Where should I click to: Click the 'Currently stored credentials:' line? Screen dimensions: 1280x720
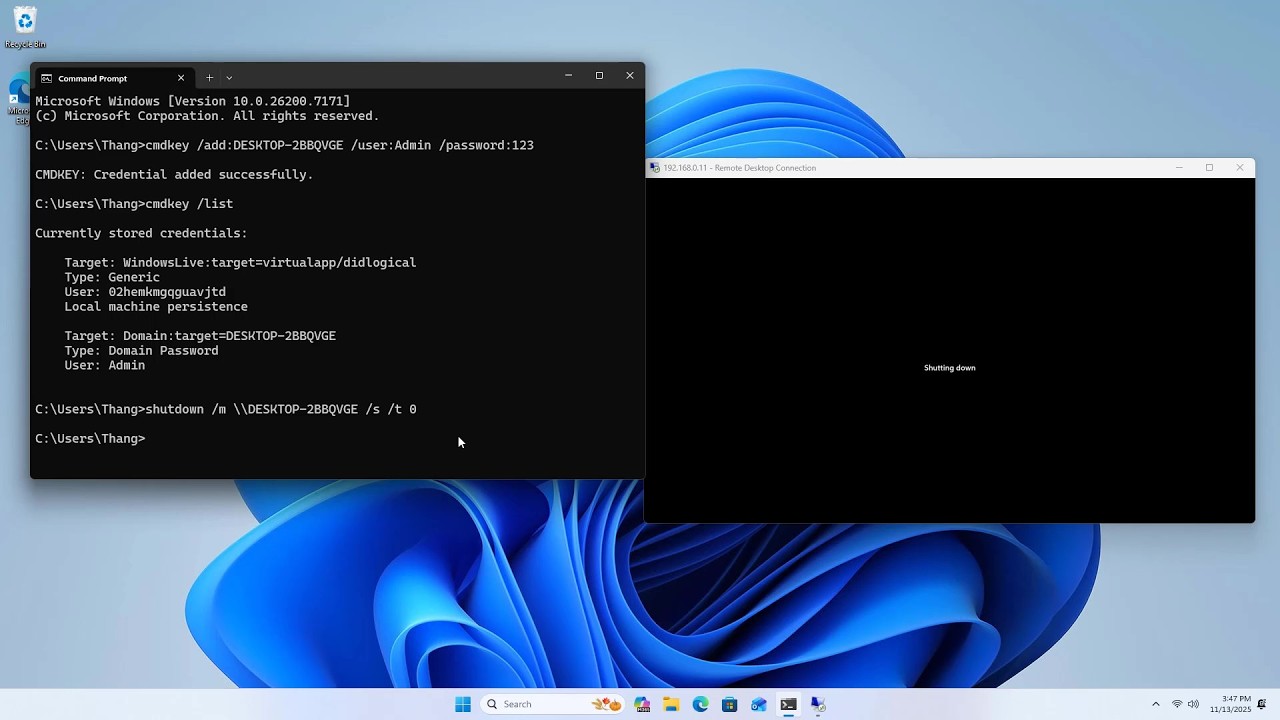141,233
